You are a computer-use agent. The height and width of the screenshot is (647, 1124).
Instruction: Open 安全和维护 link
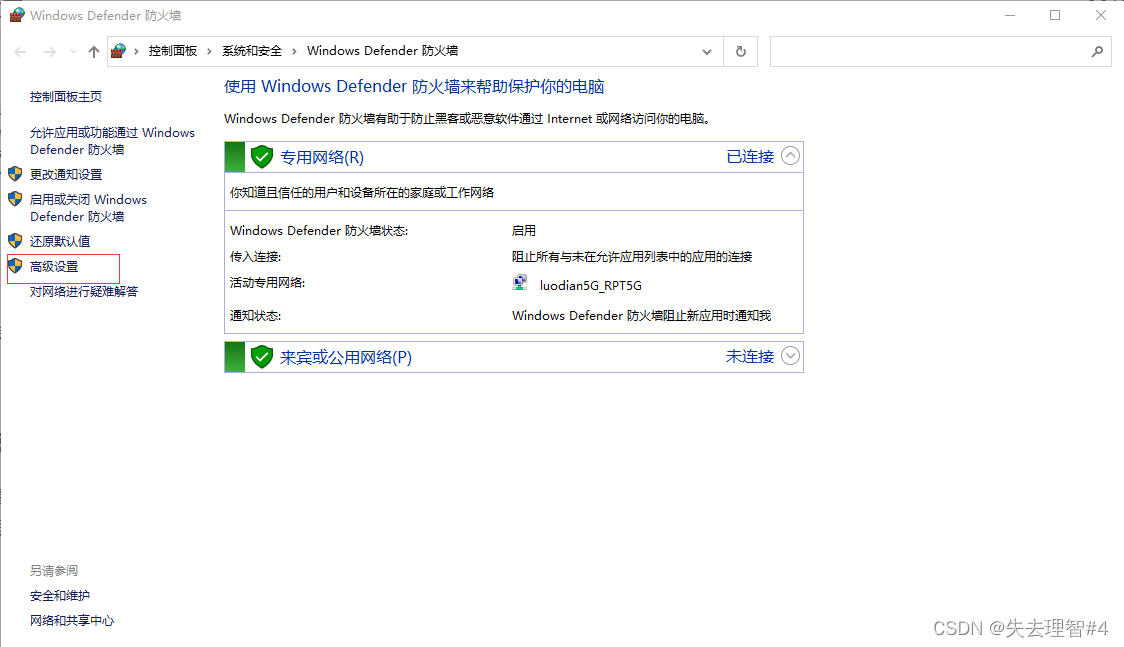pos(59,595)
